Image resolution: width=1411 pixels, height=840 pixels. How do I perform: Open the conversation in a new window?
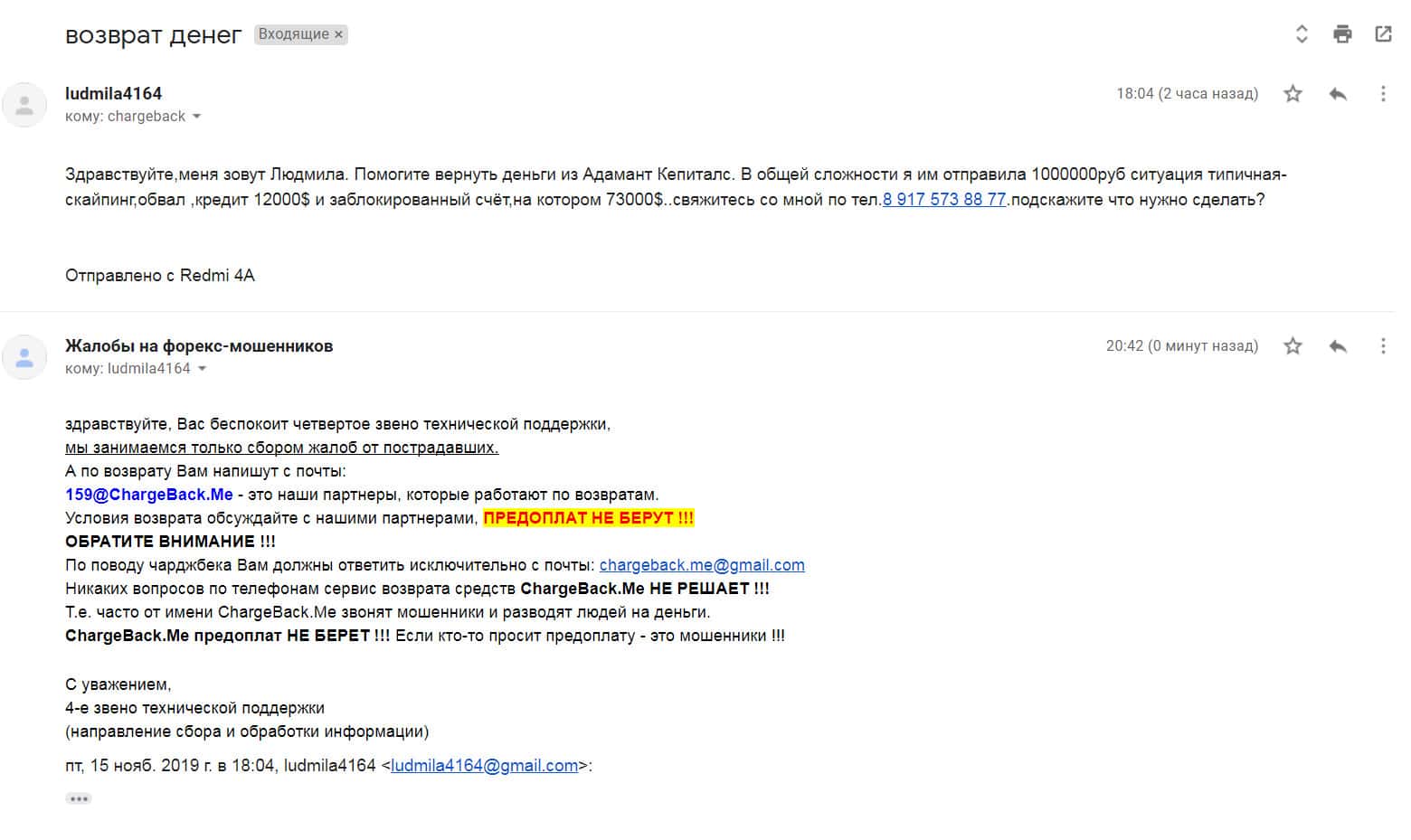(1383, 34)
